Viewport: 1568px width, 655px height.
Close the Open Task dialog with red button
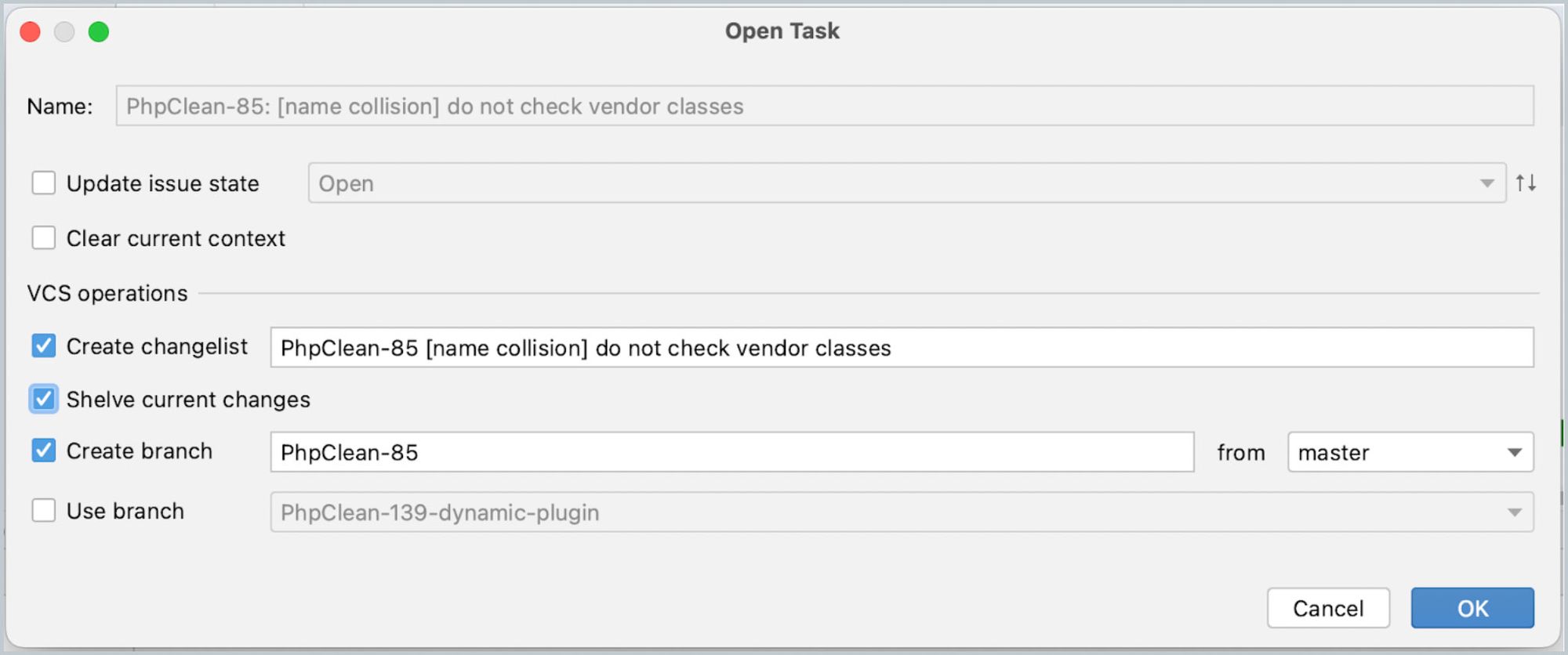point(31,32)
